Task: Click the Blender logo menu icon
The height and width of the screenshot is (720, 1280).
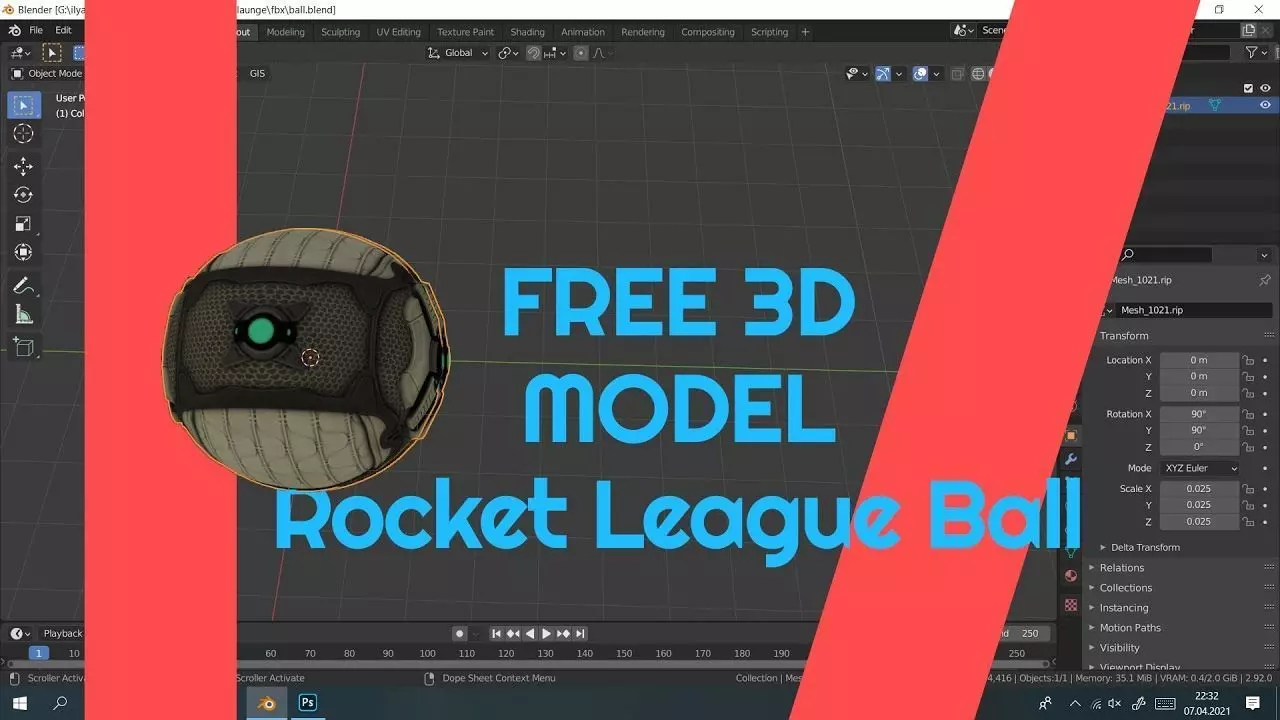Action: [x=14, y=31]
